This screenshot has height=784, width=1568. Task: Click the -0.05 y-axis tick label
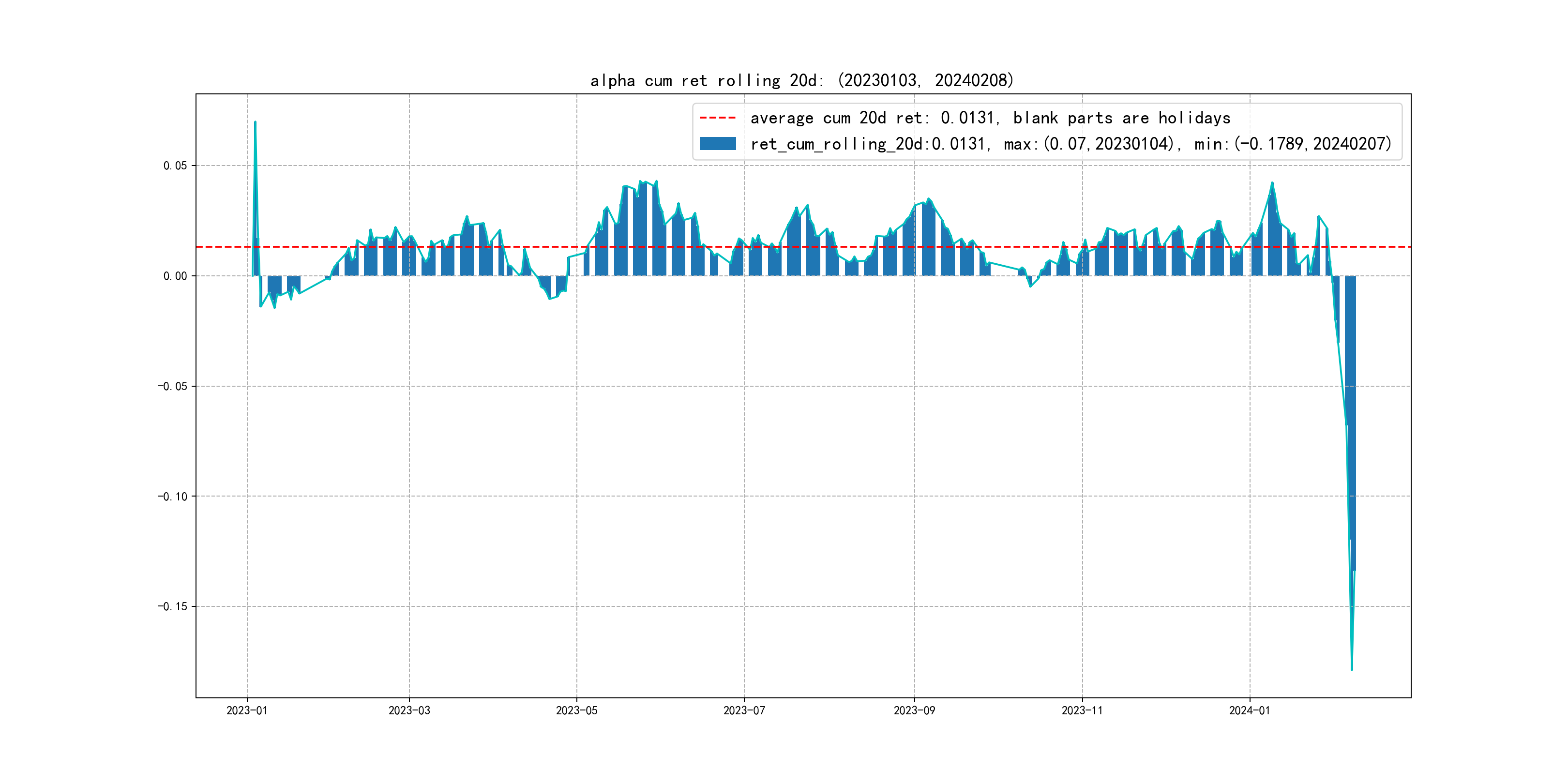tap(173, 386)
